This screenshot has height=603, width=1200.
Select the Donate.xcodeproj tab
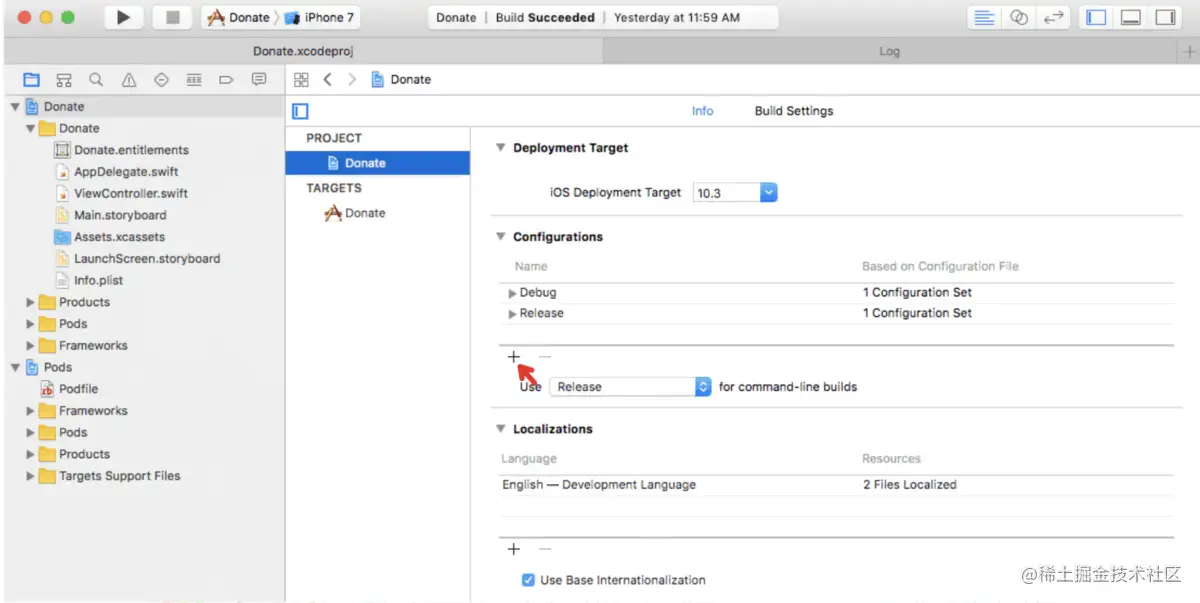[x=303, y=51]
